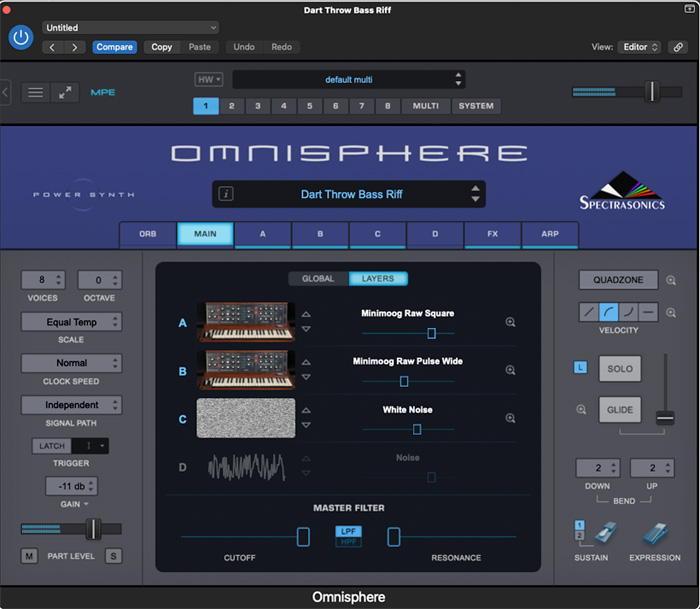Image resolution: width=700 pixels, height=609 pixels.
Task: Toggle the Compare button
Action: (114, 47)
